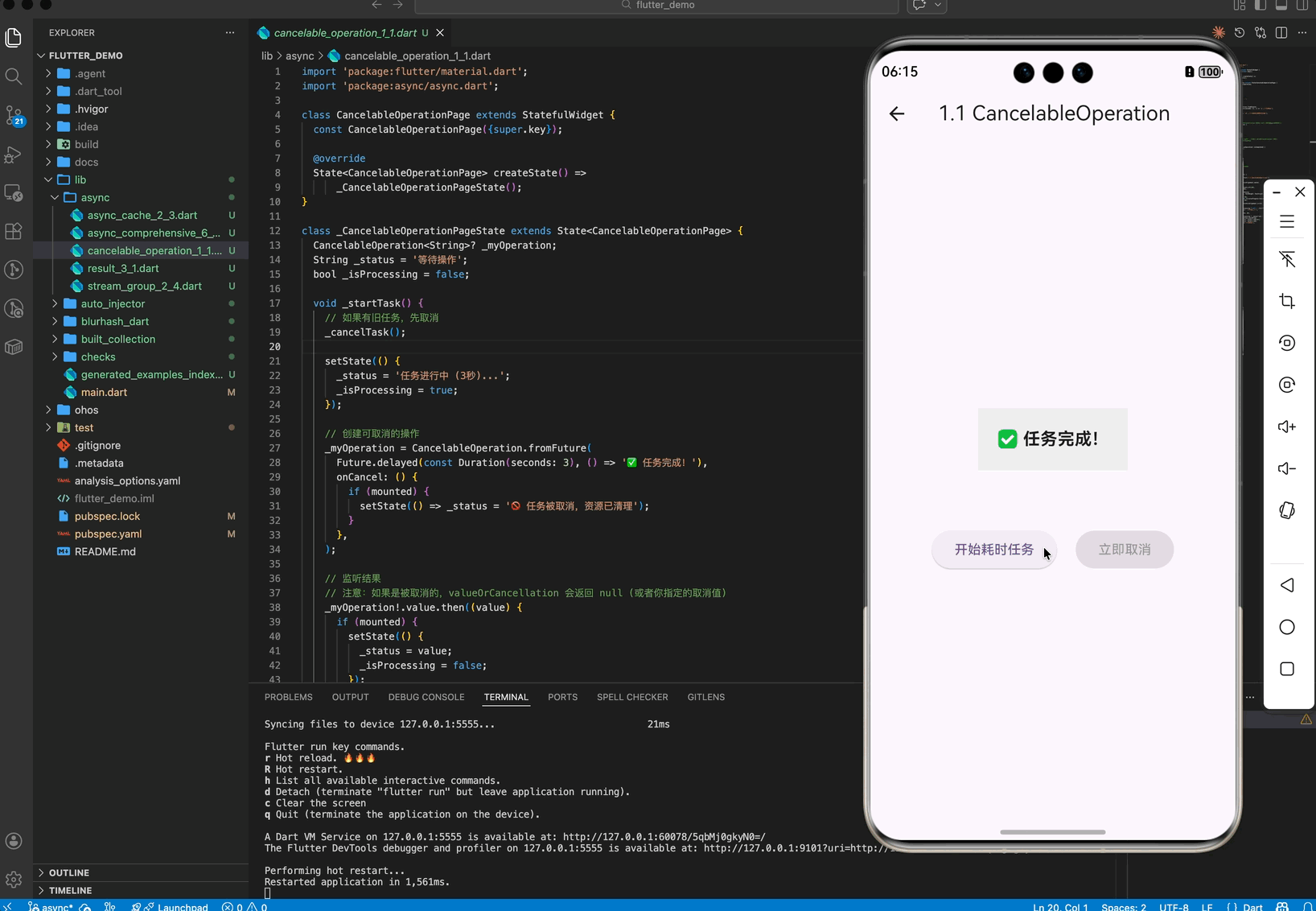1316x911 pixels.
Task: Click the async breadcrumb segment
Action: (x=300, y=56)
